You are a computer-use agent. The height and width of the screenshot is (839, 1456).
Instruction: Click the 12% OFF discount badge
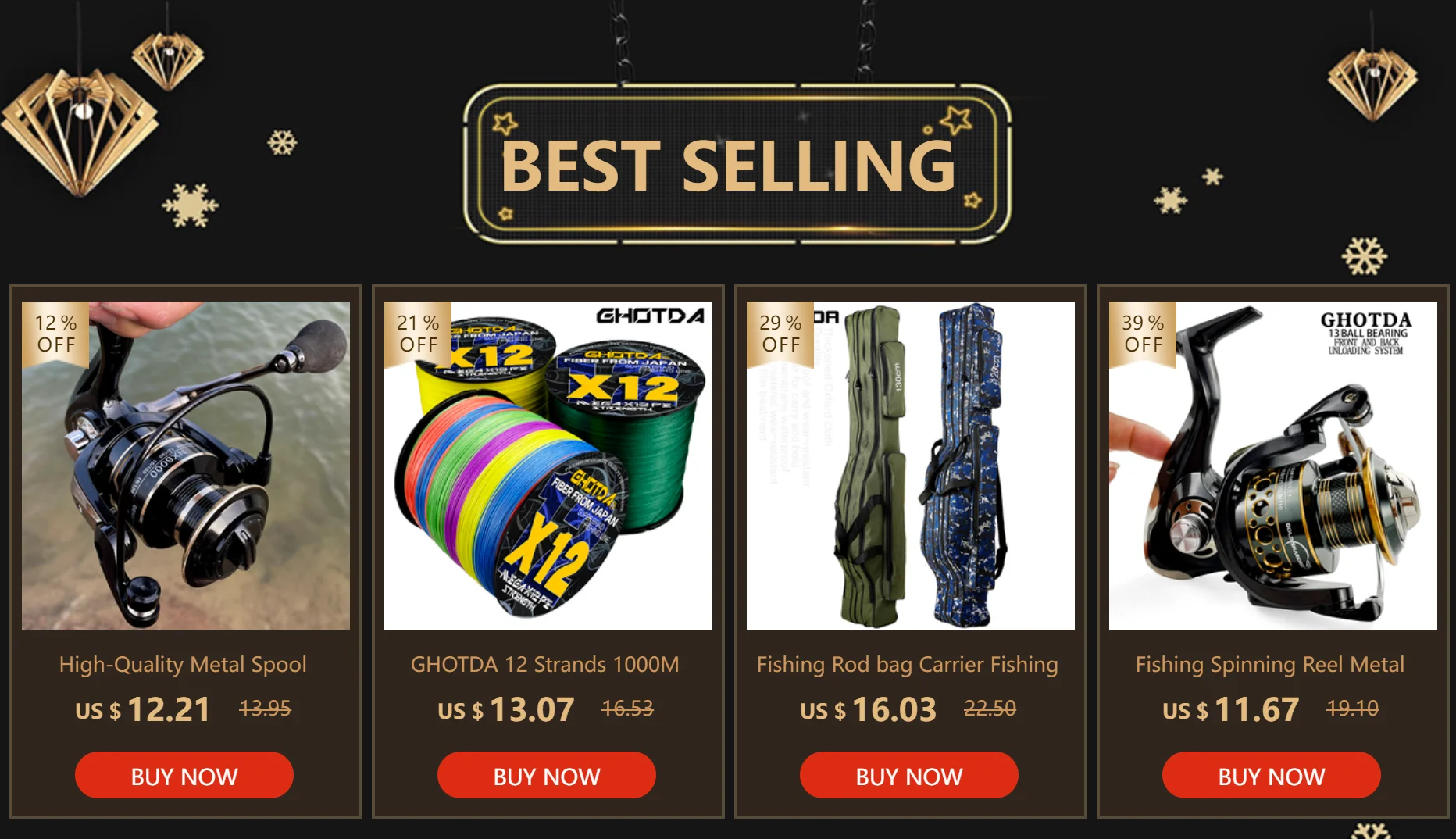click(x=55, y=334)
